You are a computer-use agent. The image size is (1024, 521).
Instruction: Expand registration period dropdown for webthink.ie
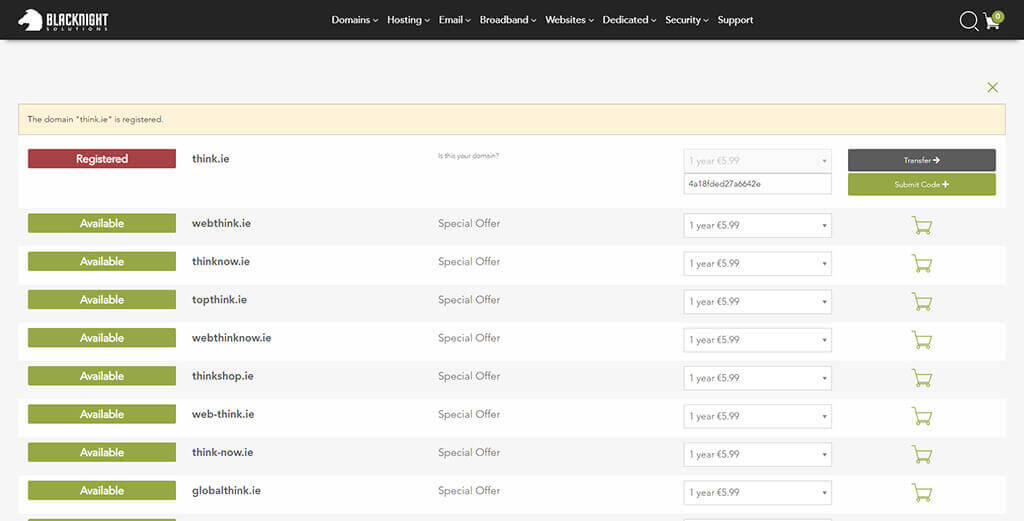point(757,225)
